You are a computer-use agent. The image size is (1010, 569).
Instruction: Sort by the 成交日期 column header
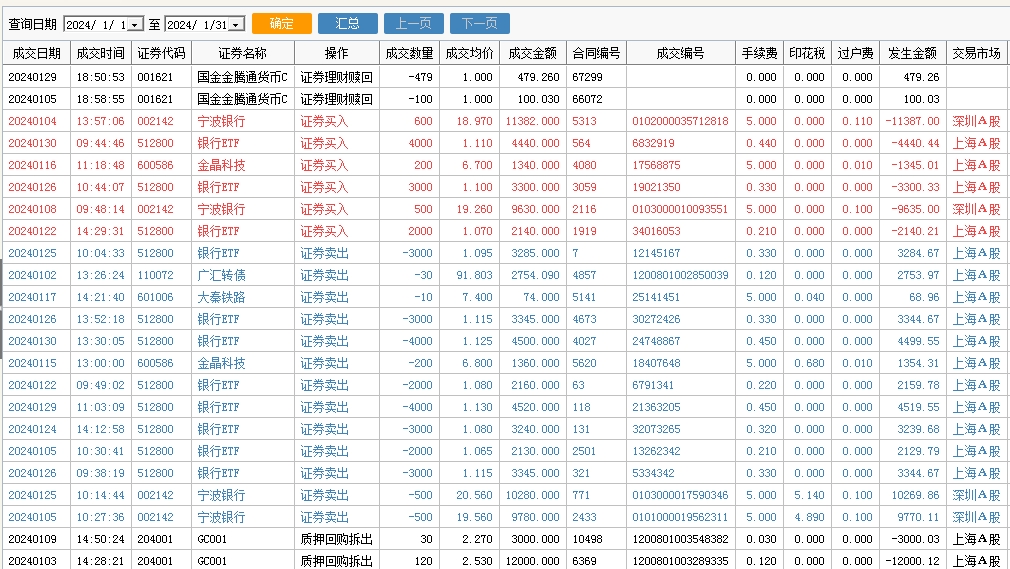pos(35,53)
